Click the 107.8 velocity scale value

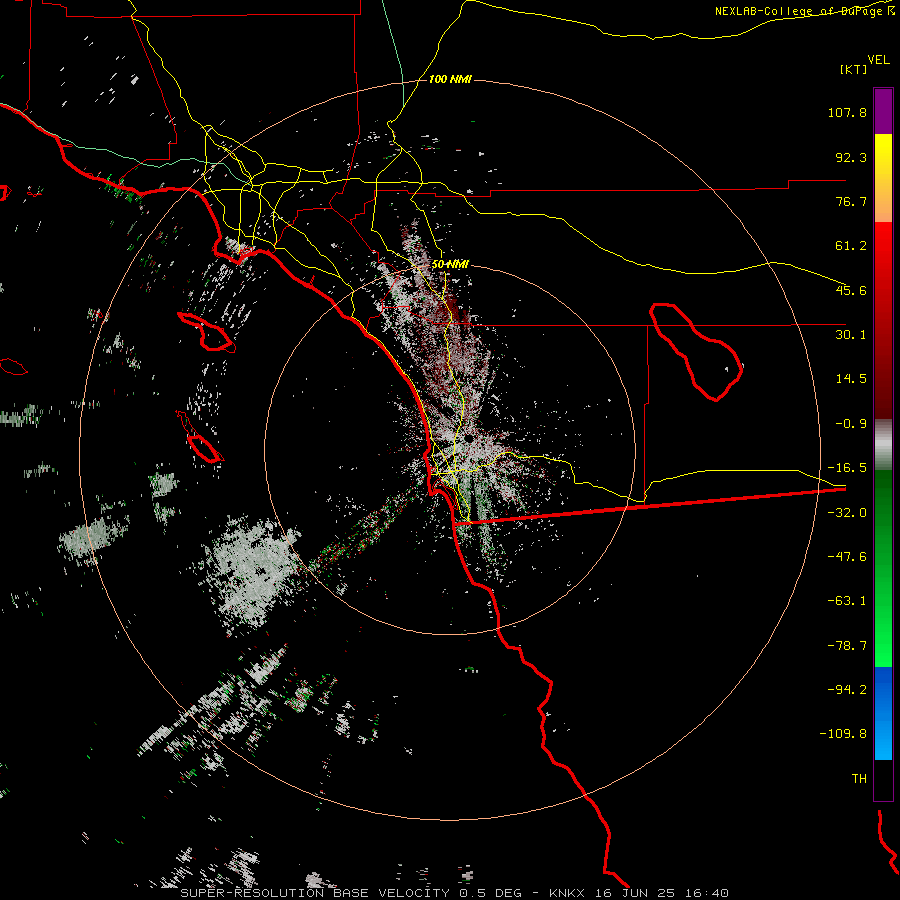tap(847, 112)
